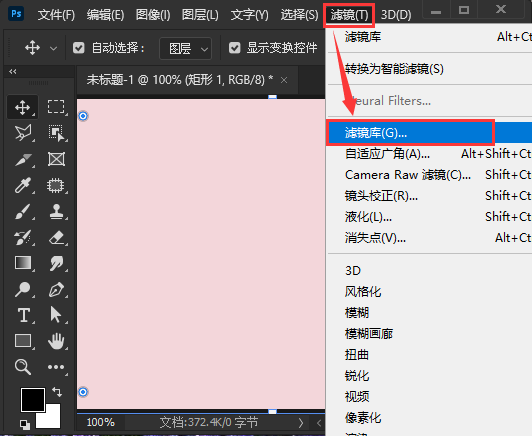532x436 pixels.
Task: Toggle the 显示变换控件 checkbox
Action: [234, 48]
